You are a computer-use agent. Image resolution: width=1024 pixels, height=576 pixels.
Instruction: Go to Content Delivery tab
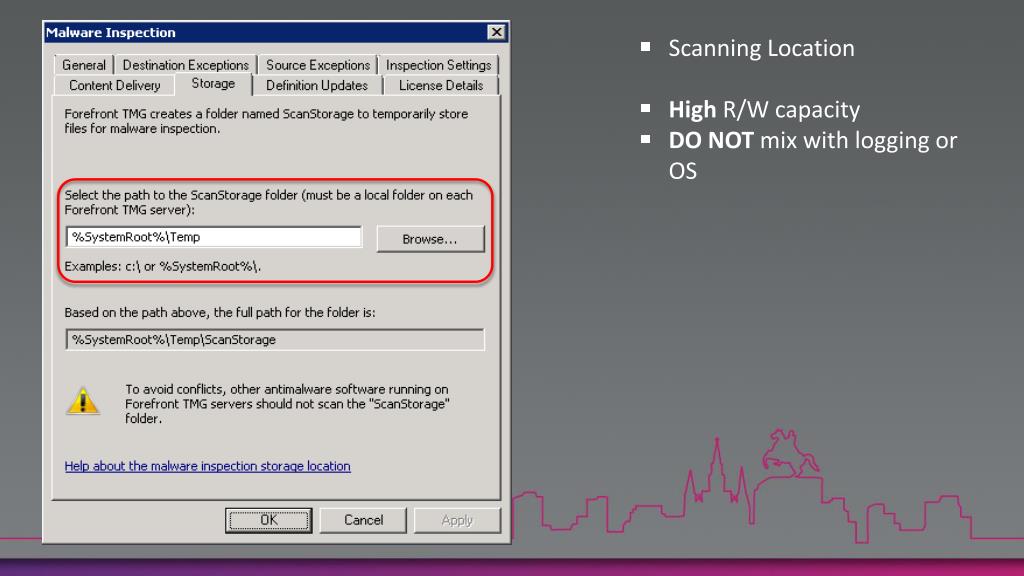click(114, 86)
